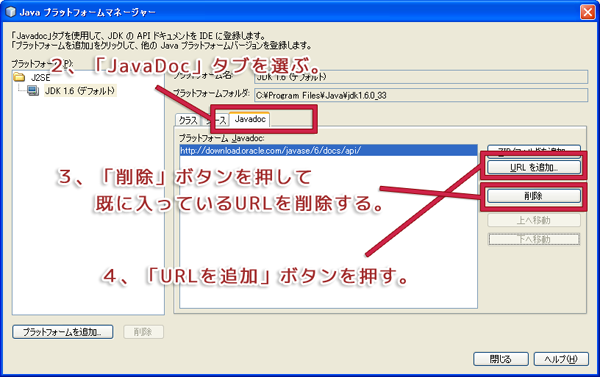Switch to the クラス tab
Screen dimensions: 600x377
coord(188,120)
